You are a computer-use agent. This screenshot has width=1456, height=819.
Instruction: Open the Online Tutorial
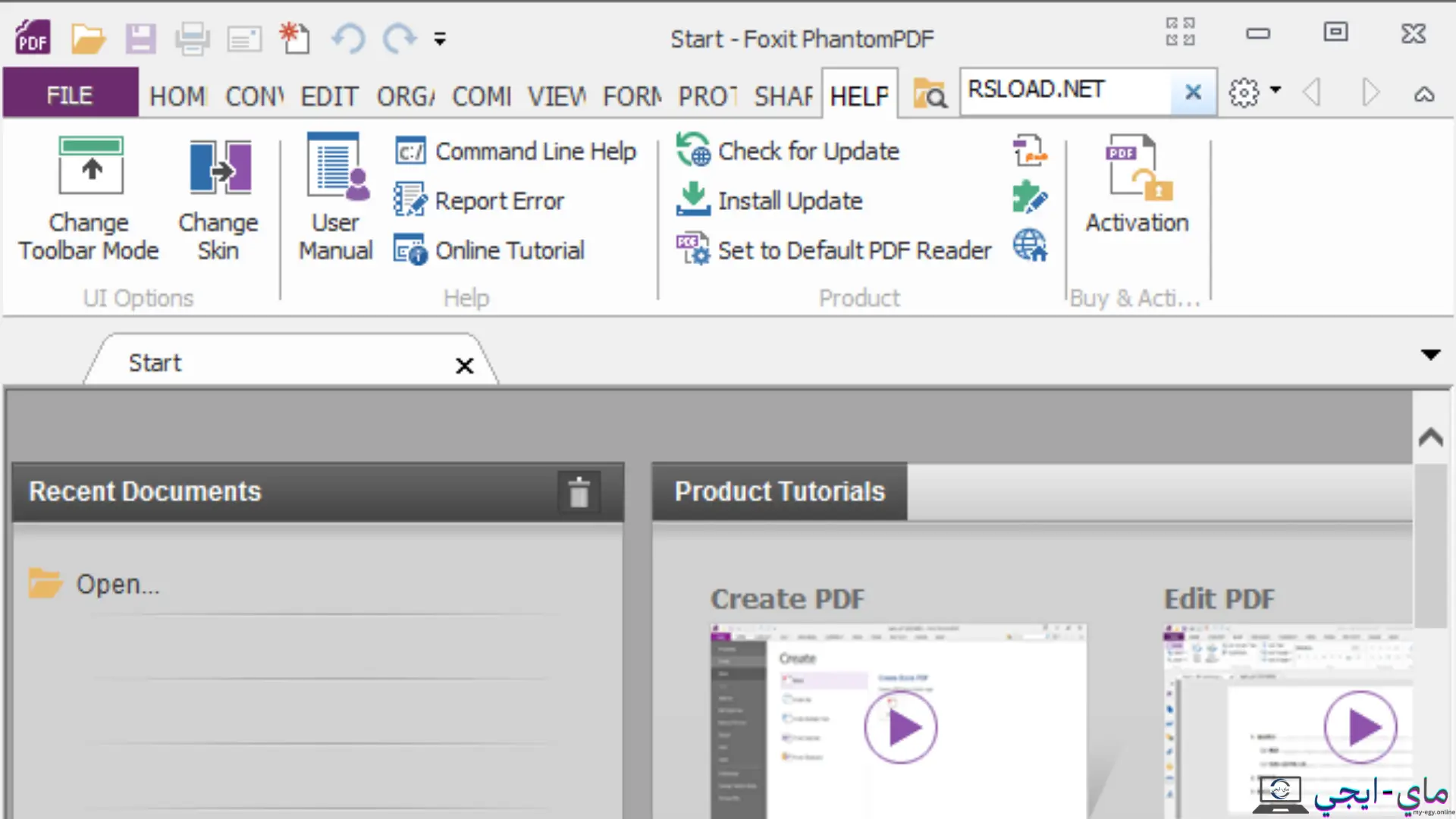pyautogui.click(x=489, y=250)
